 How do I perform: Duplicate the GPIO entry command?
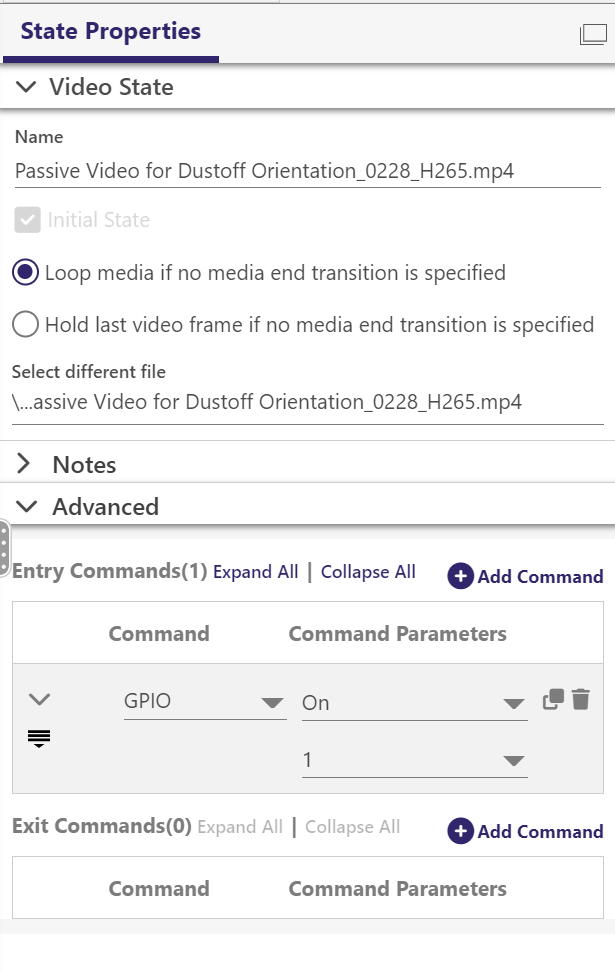click(x=553, y=700)
